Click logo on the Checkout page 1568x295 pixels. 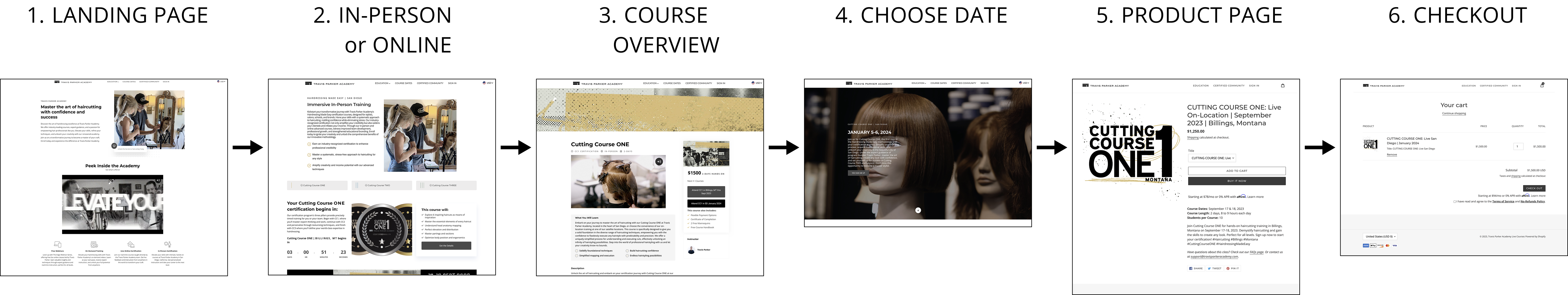click(x=1384, y=86)
